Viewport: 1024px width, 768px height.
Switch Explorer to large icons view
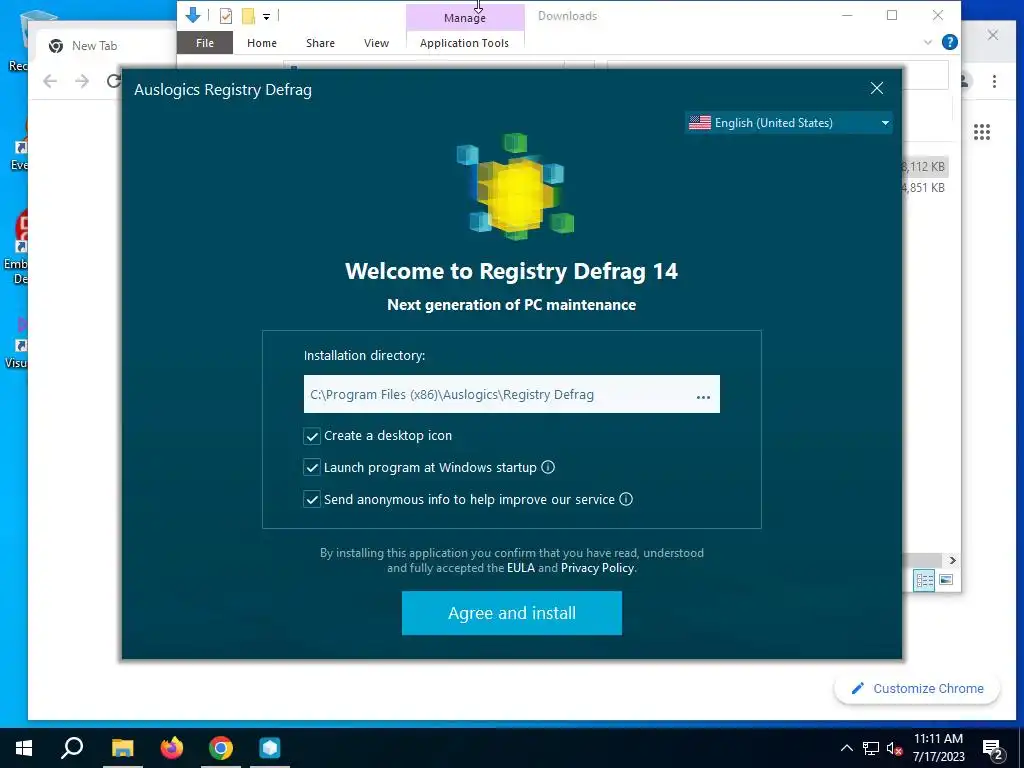point(946,580)
